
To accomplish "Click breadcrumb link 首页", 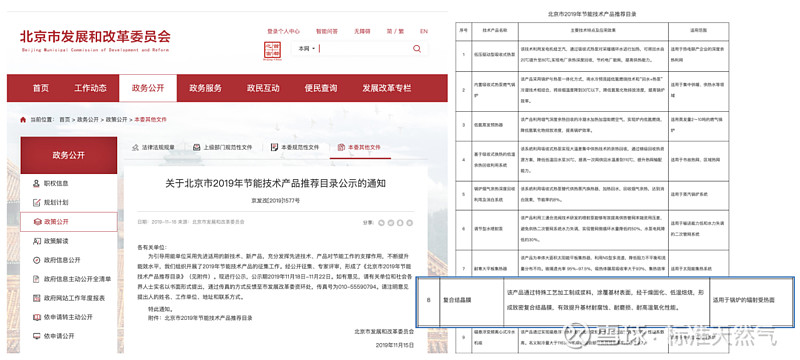I will (64, 119).
